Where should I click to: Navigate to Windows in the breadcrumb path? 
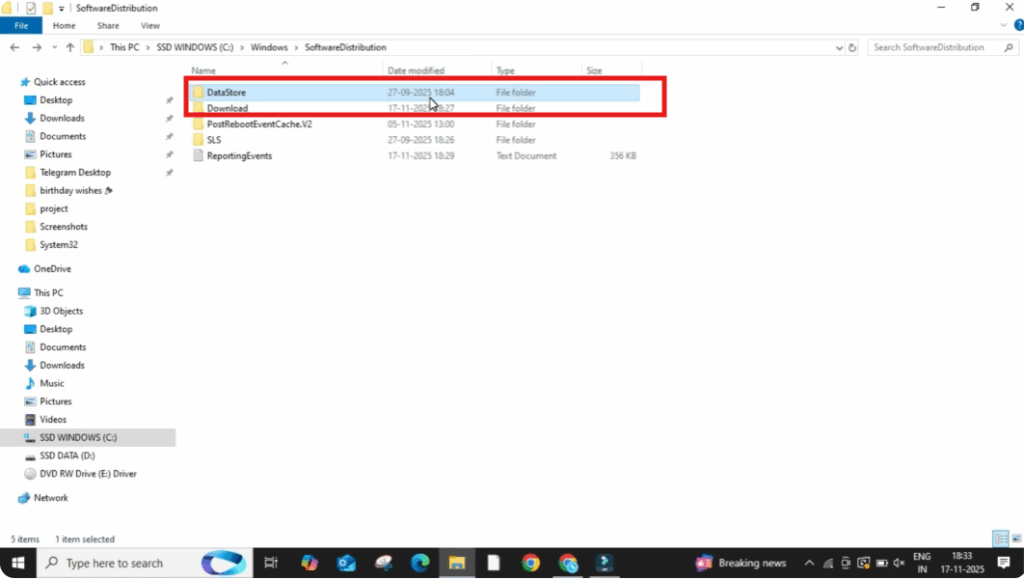268,47
